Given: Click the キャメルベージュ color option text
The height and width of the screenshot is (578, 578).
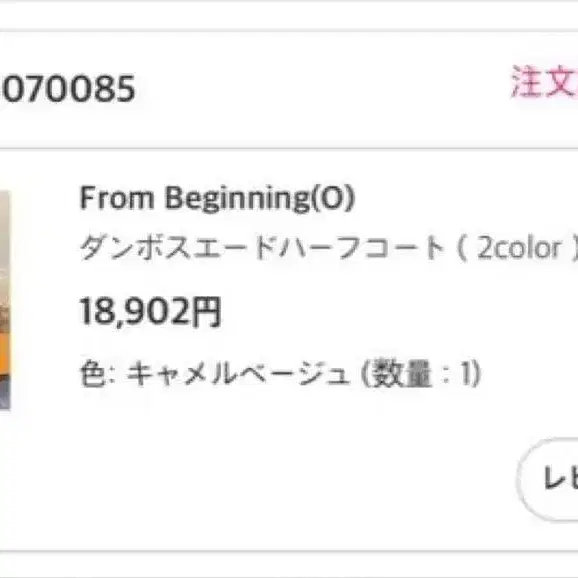Looking at the screenshot, I should coord(238,374).
